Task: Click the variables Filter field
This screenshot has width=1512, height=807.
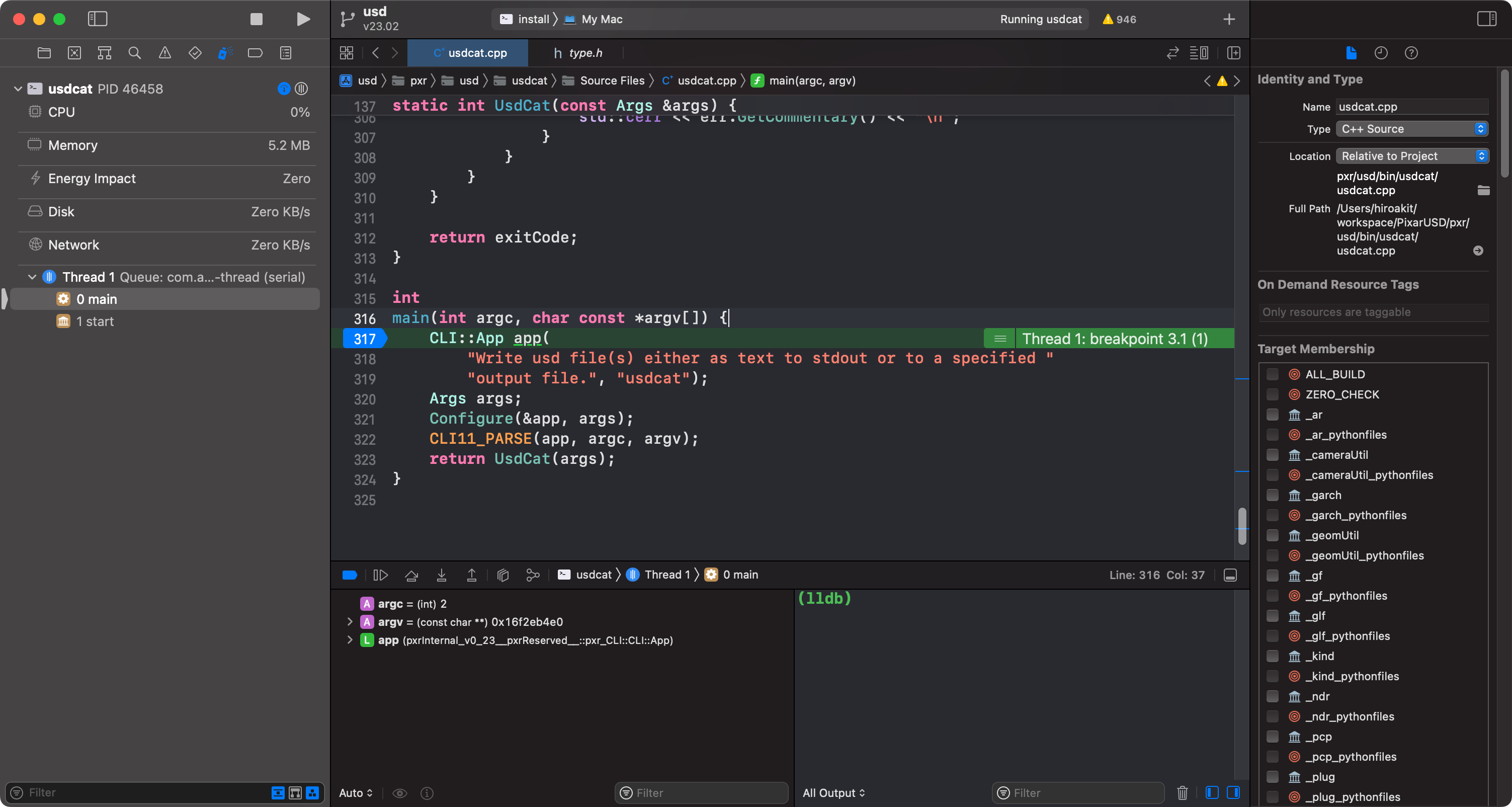Action: click(x=701, y=793)
